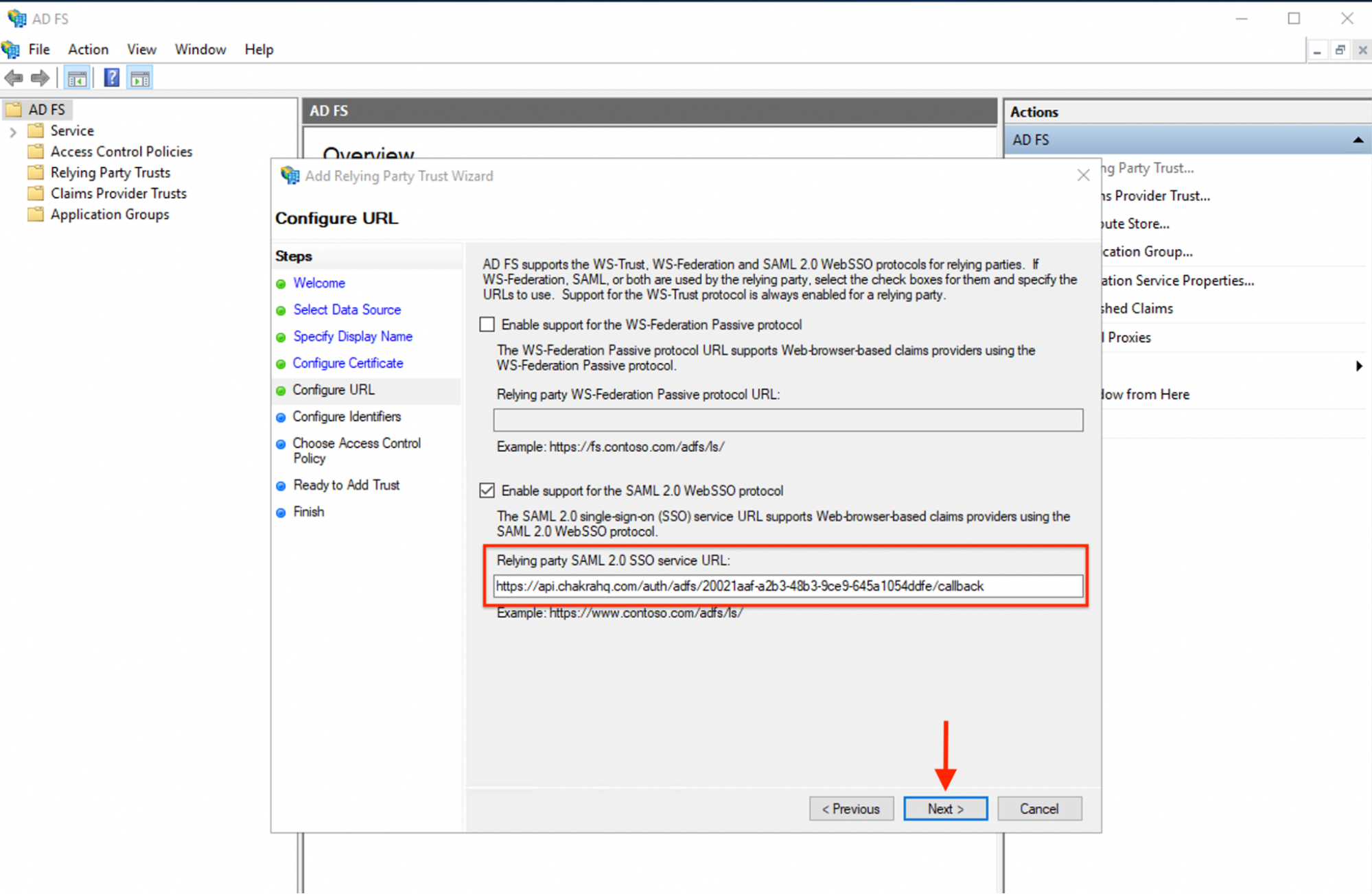
Task: Open the Window menu
Action: (x=200, y=49)
